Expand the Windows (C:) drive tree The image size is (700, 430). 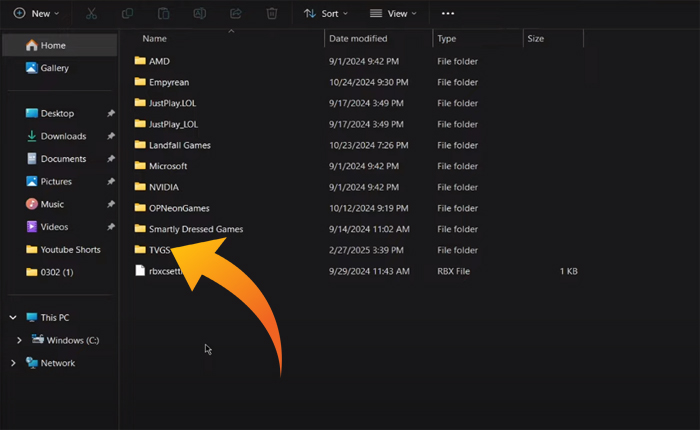pos(21,340)
